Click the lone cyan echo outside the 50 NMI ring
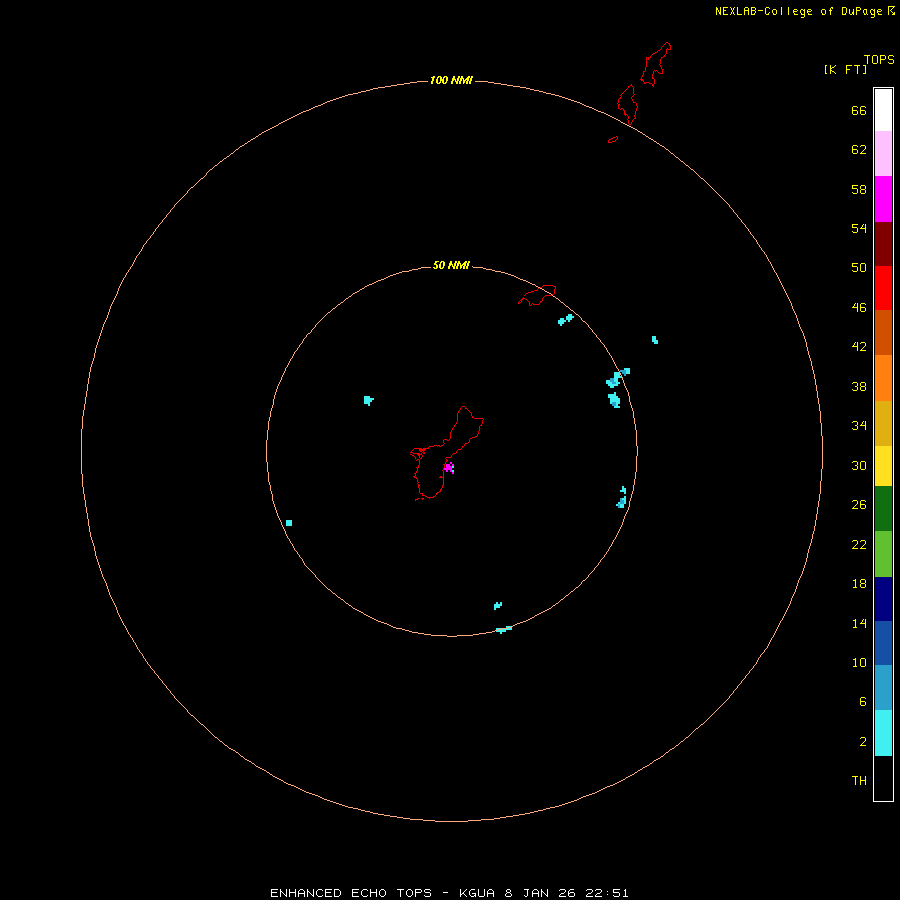The width and height of the screenshot is (900, 900). pos(654,340)
